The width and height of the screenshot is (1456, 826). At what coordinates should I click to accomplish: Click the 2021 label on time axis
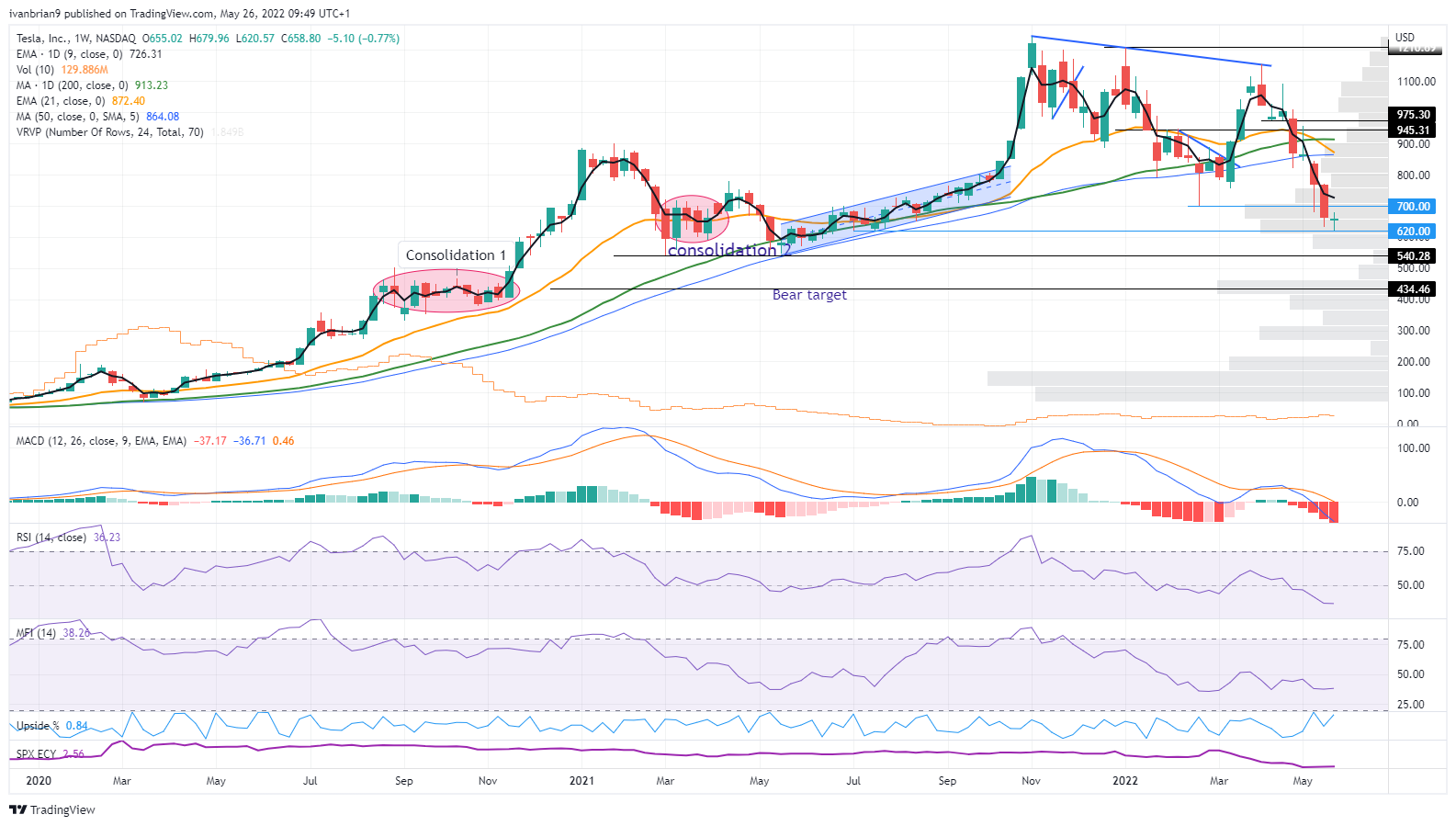(x=581, y=781)
